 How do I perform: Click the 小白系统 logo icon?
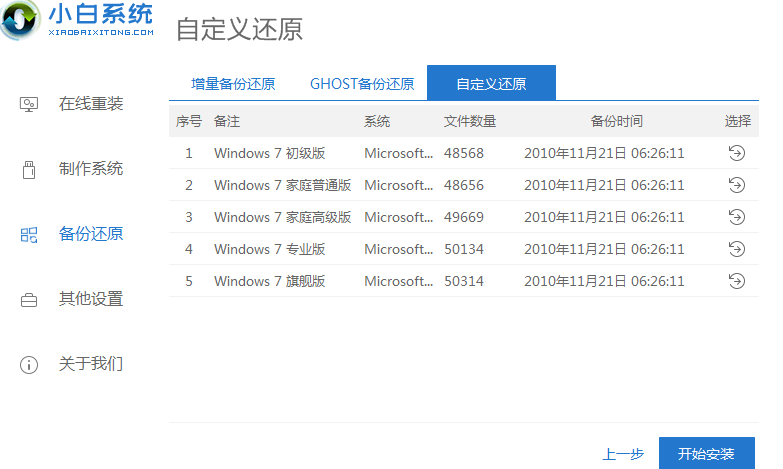20,19
